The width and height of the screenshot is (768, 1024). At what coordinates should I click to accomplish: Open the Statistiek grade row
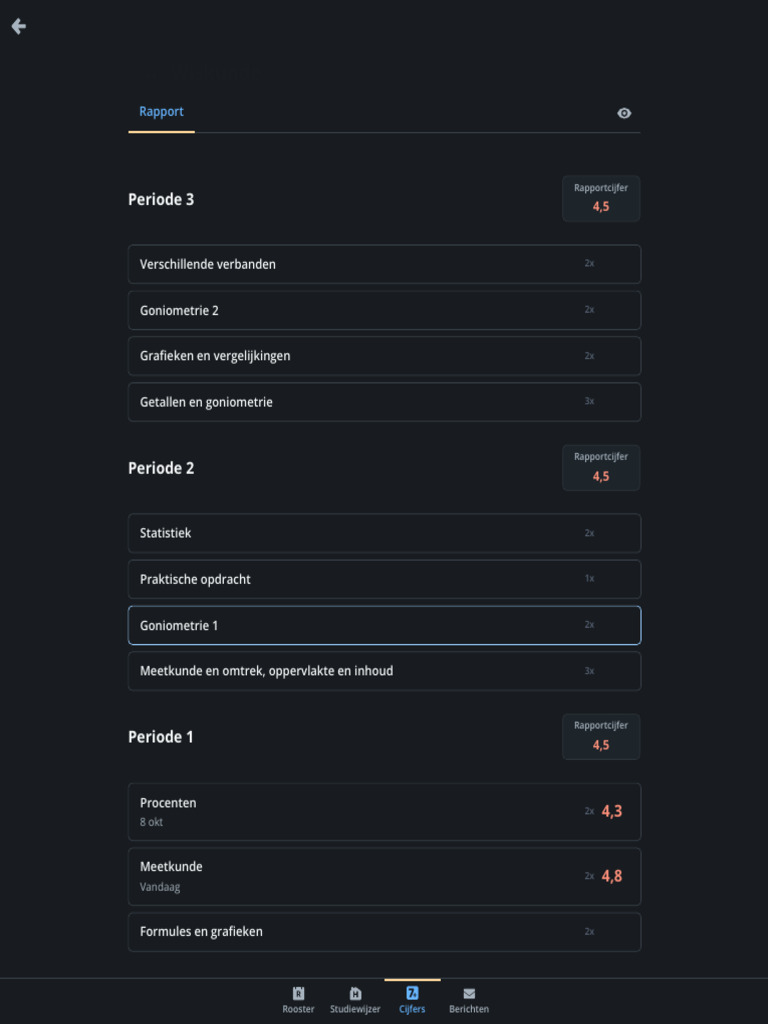pyautogui.click(x=384, y=533)
